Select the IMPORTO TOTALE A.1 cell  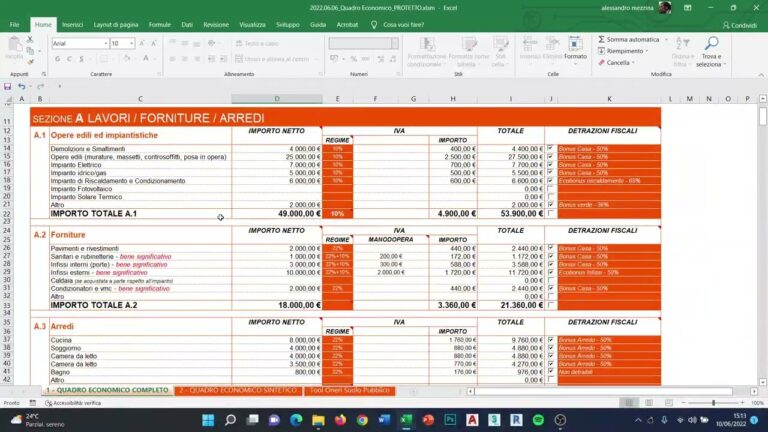pyautogui.click(x=141, y=214)
